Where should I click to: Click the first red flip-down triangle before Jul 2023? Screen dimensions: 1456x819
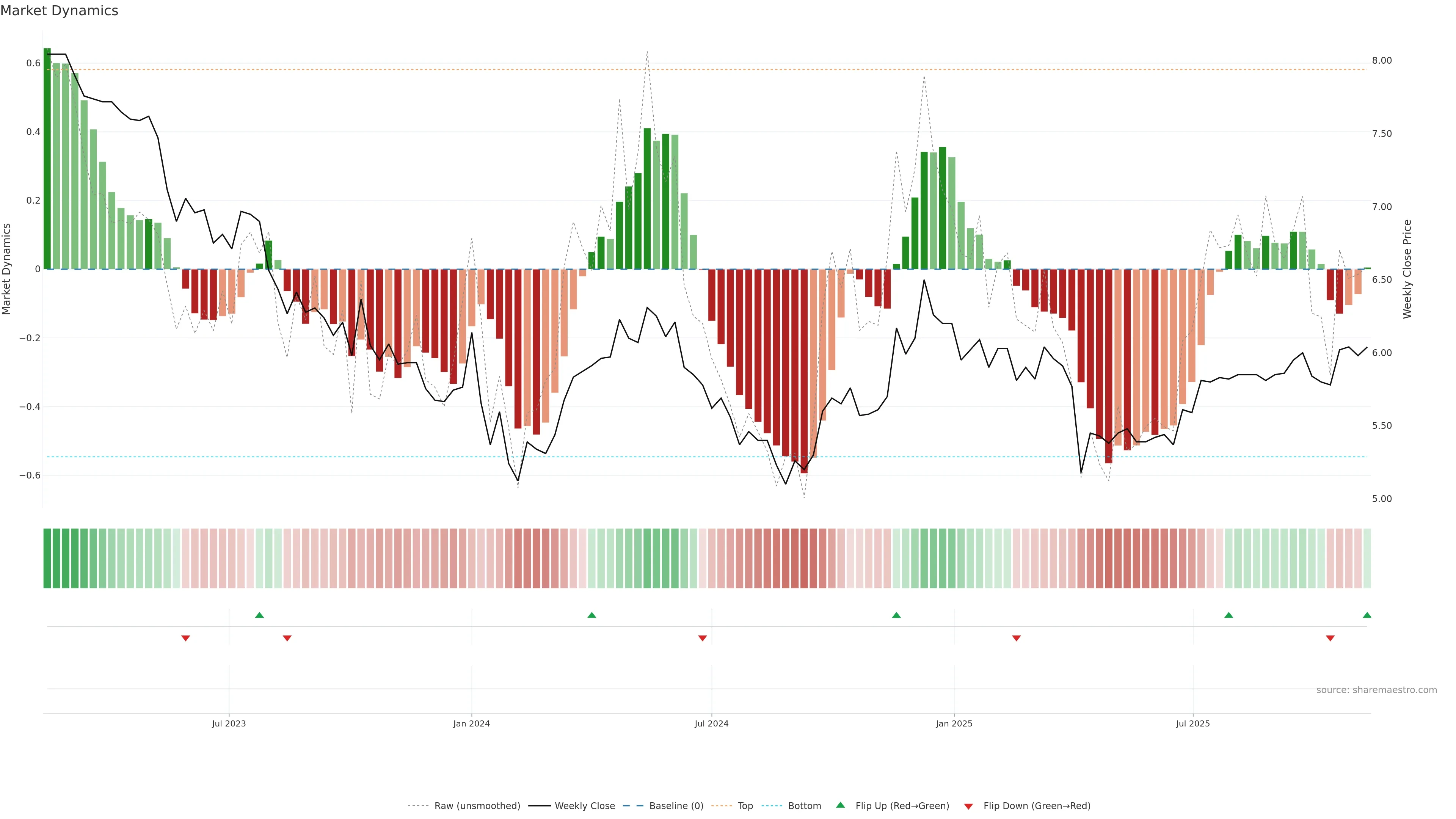(x=185, y=638)
